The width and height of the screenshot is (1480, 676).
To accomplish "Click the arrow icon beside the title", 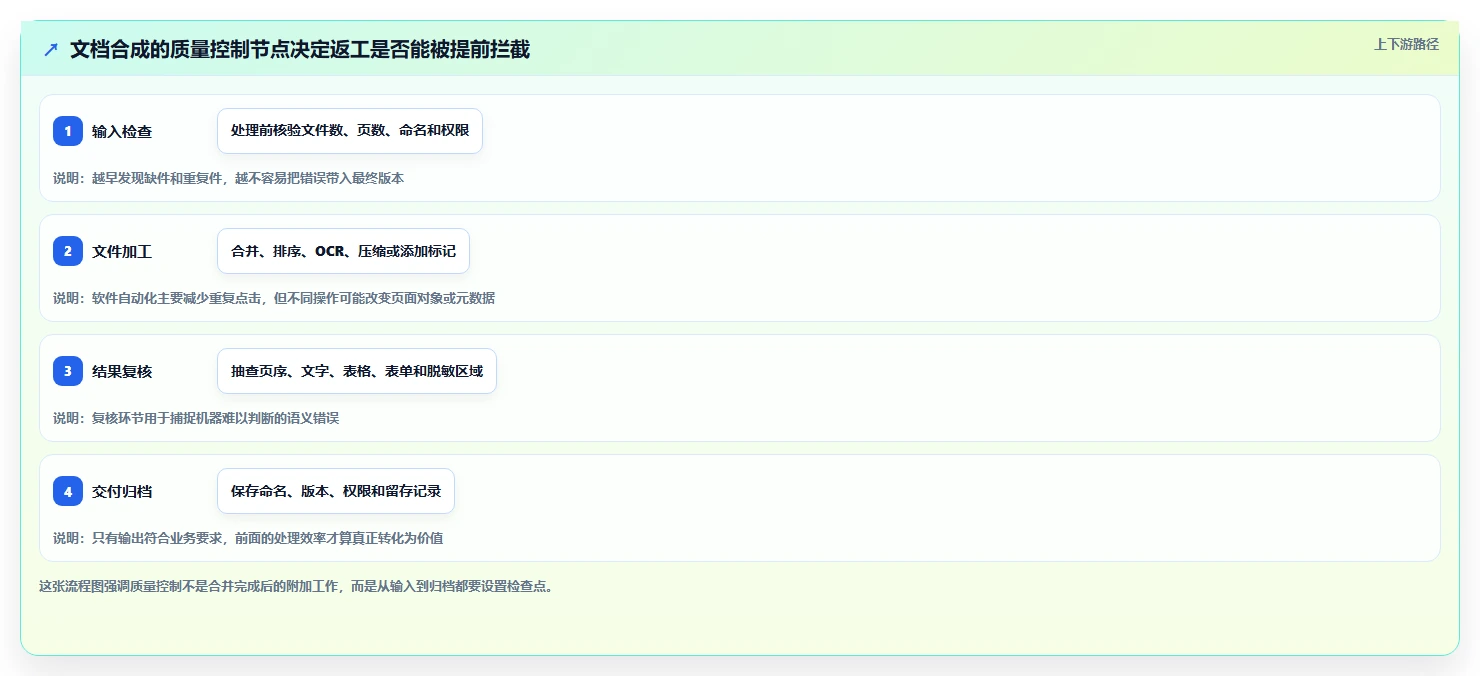I will point(51,49).
